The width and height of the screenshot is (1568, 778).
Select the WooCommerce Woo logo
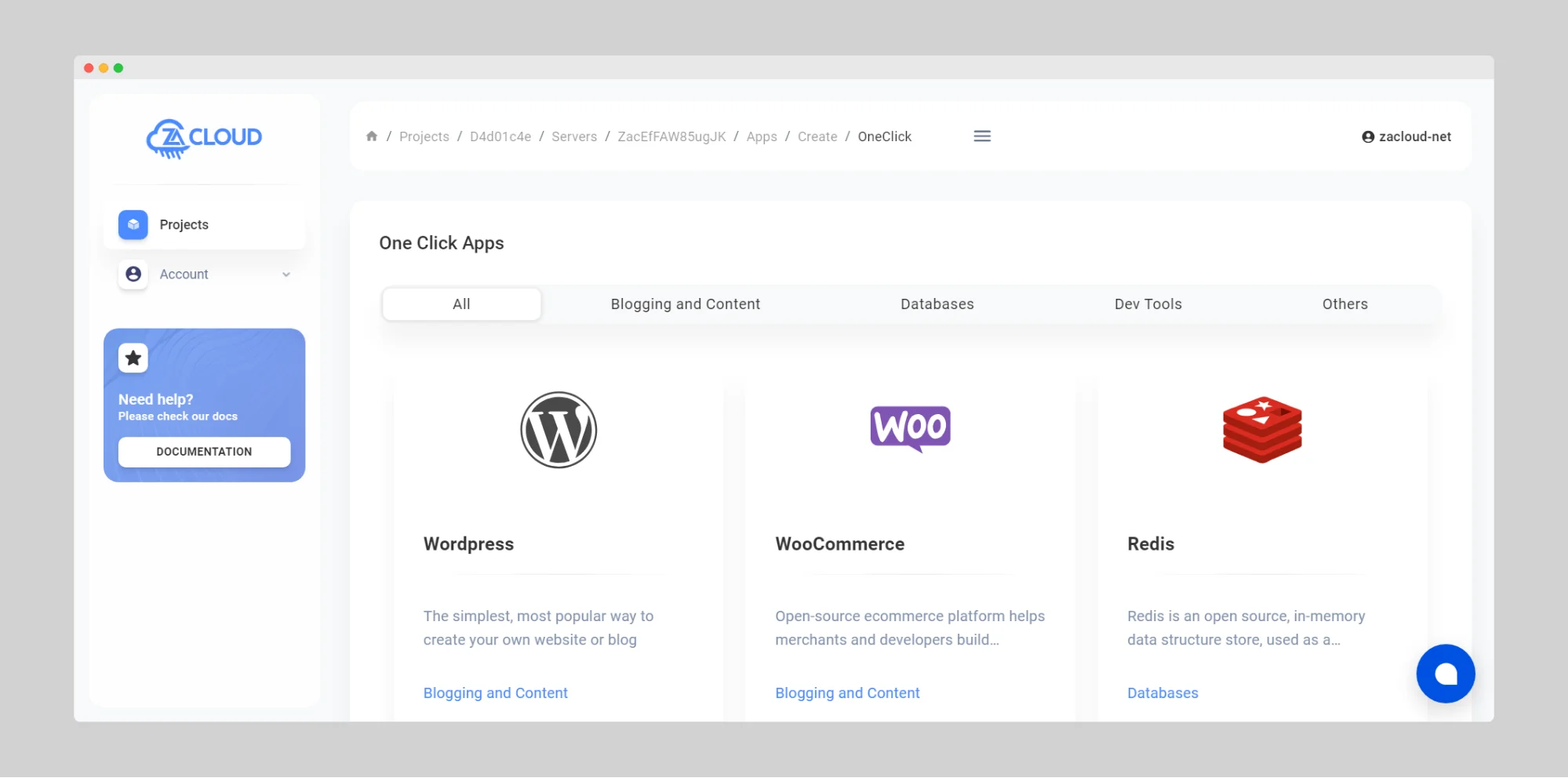tap(910, 428)
